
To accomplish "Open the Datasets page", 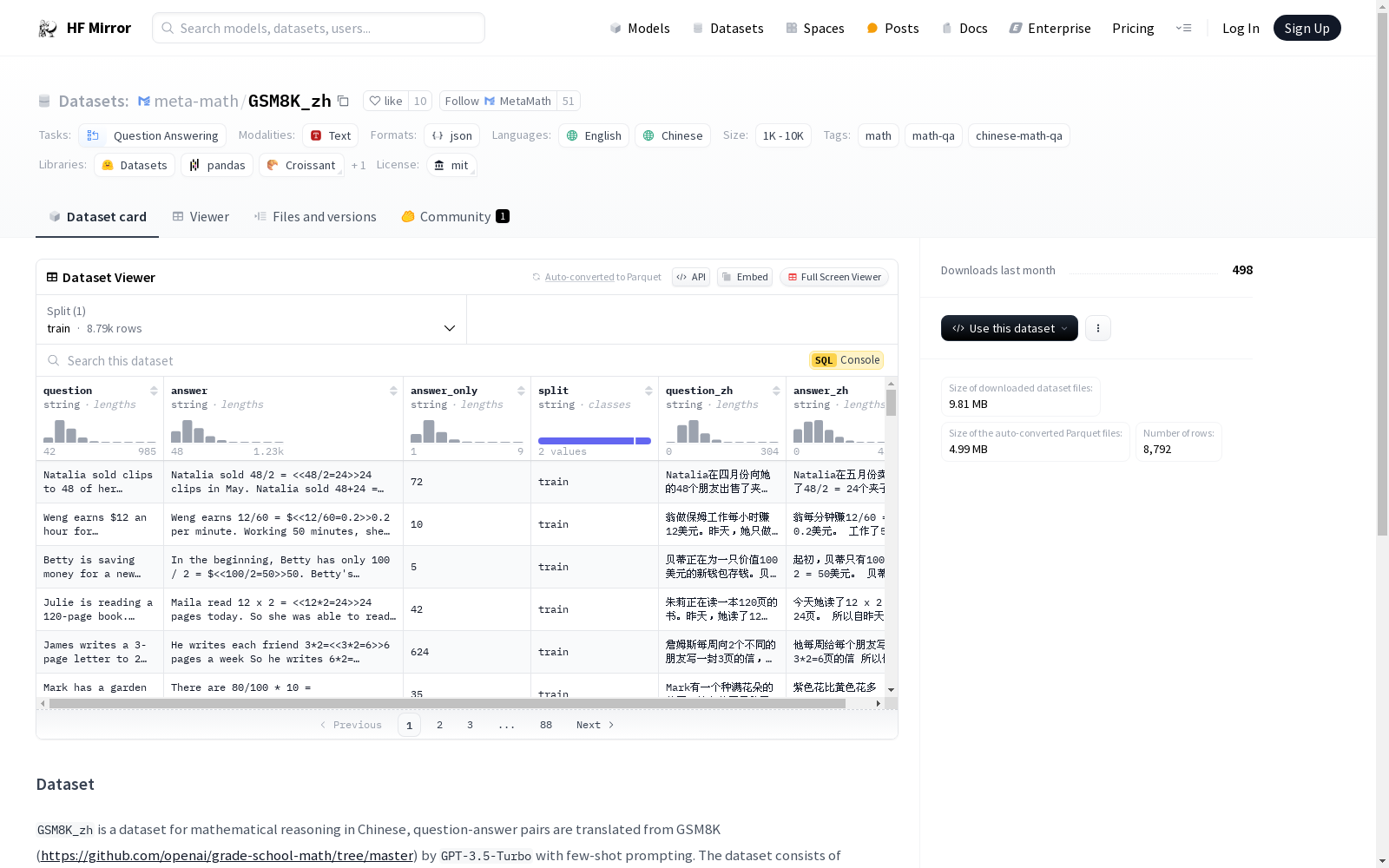I will tap(727, 28).
